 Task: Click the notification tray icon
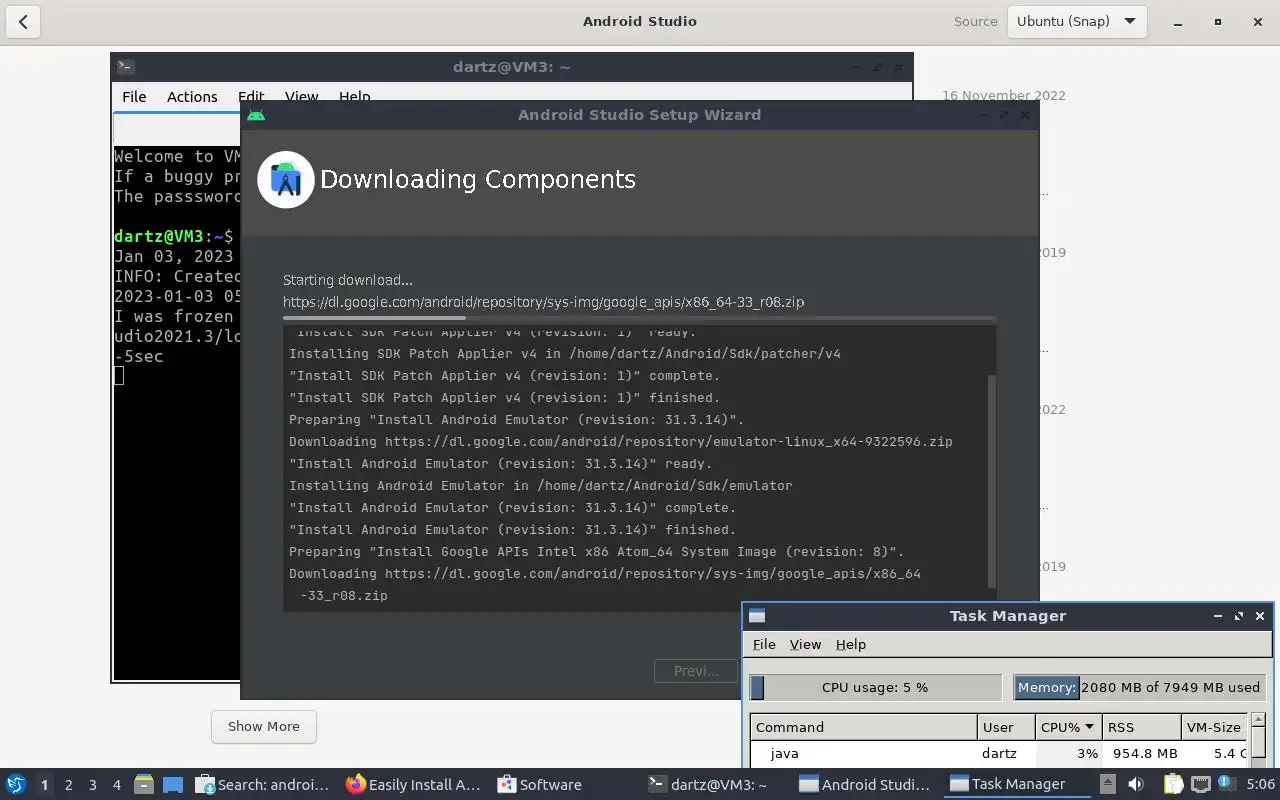[x=1227, y=785]
